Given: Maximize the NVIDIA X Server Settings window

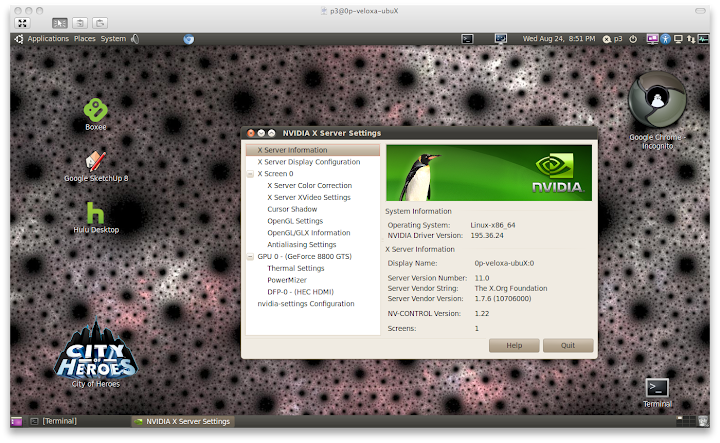Looking at the screenshot, I should click(x=271, y=133).
